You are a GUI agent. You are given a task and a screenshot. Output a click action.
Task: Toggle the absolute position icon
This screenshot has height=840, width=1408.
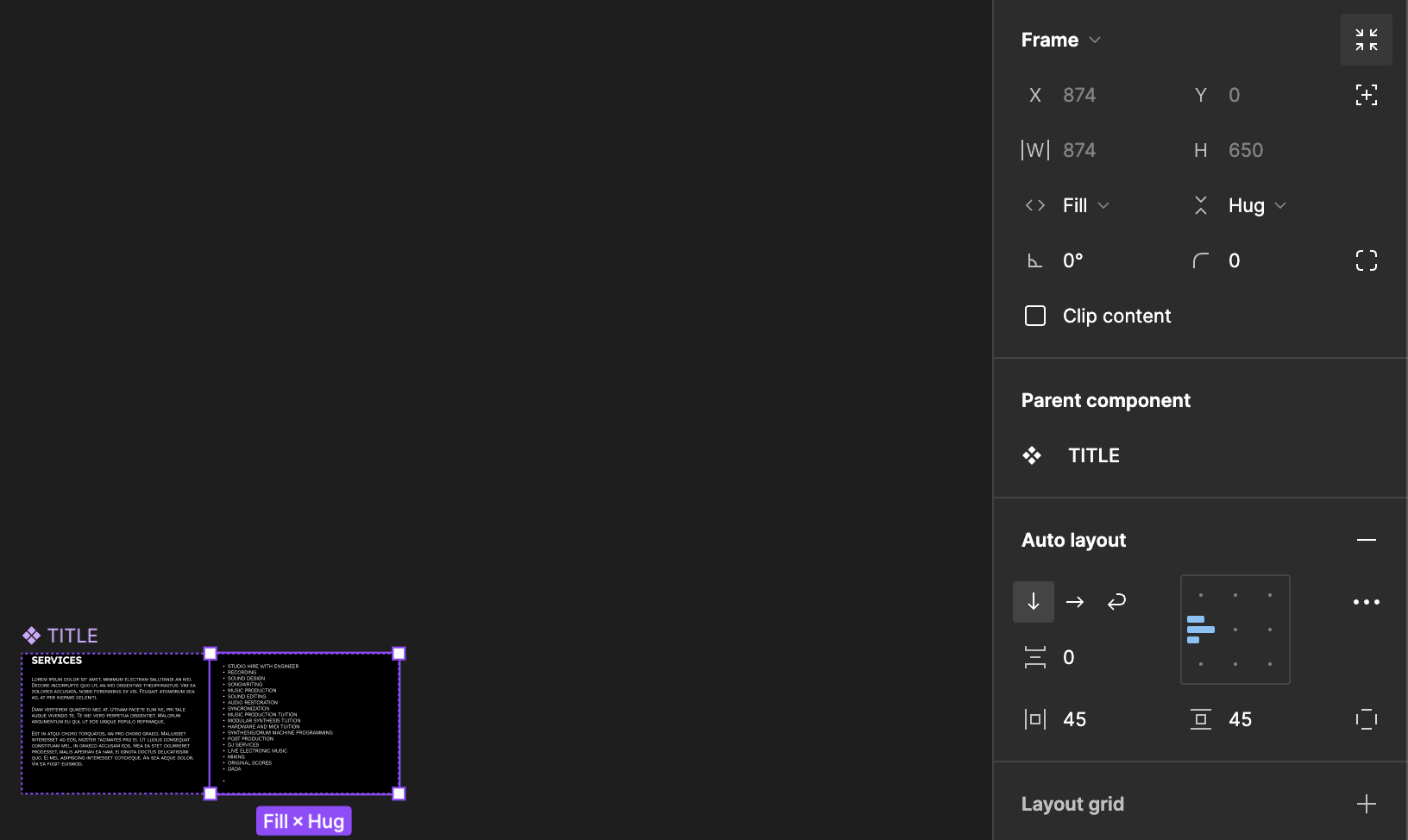(x=1366, y=95)
